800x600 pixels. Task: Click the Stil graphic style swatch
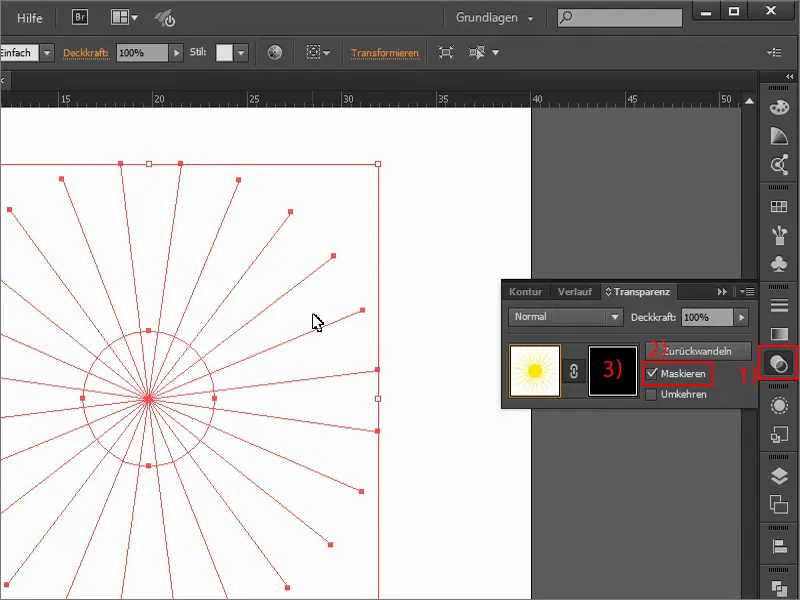point(224,53)
